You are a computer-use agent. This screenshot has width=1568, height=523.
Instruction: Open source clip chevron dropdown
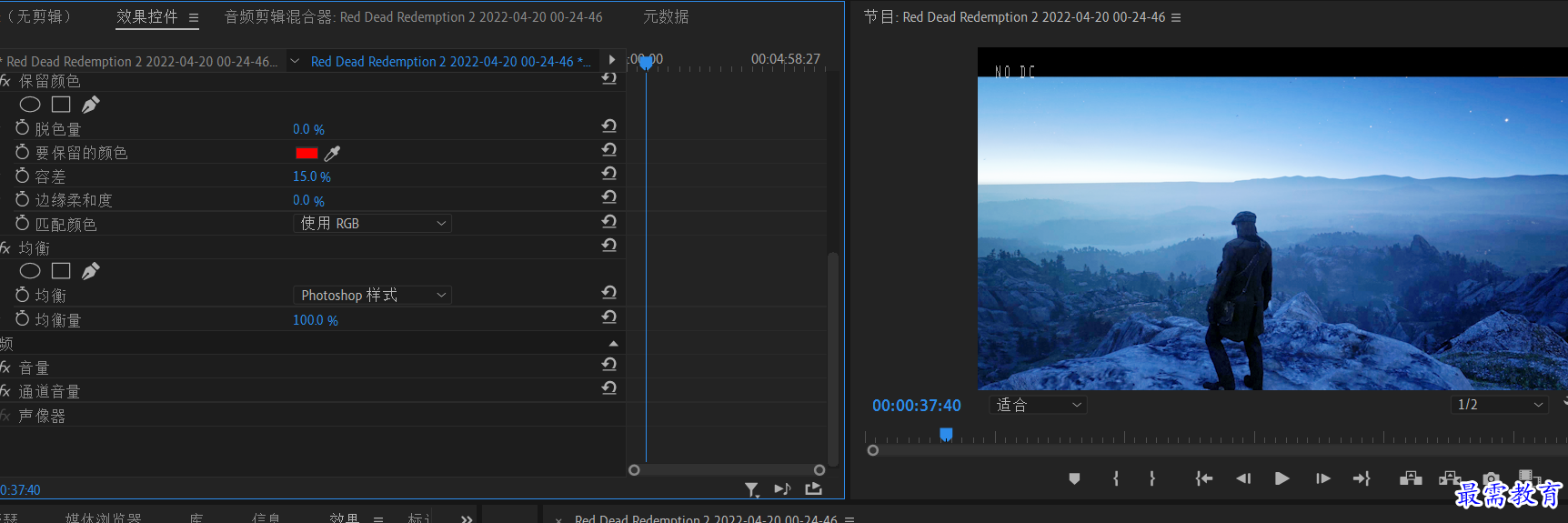(x=295, y=61)
